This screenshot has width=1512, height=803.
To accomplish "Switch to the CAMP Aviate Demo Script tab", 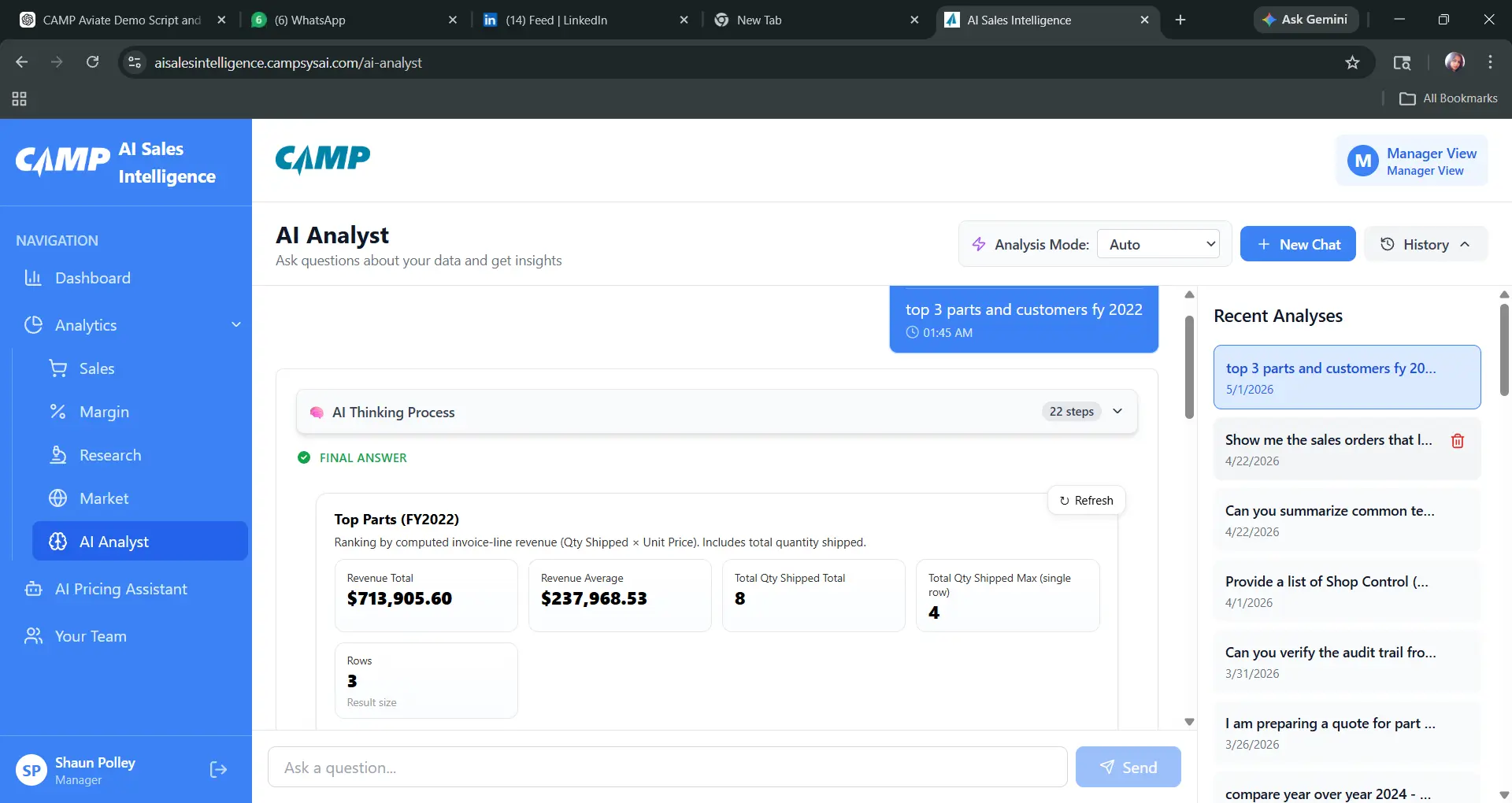I will [x=123, y=20].
